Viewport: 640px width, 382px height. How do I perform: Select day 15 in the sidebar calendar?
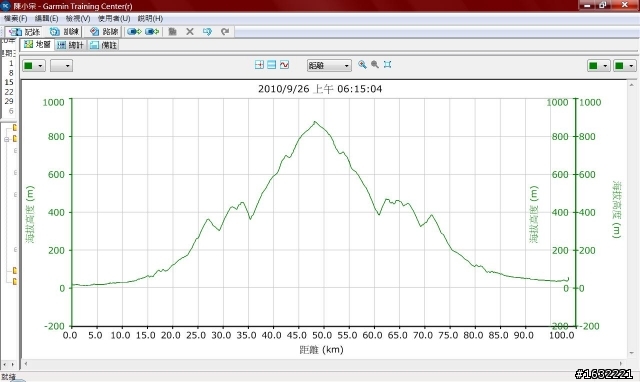coord(9,82)
